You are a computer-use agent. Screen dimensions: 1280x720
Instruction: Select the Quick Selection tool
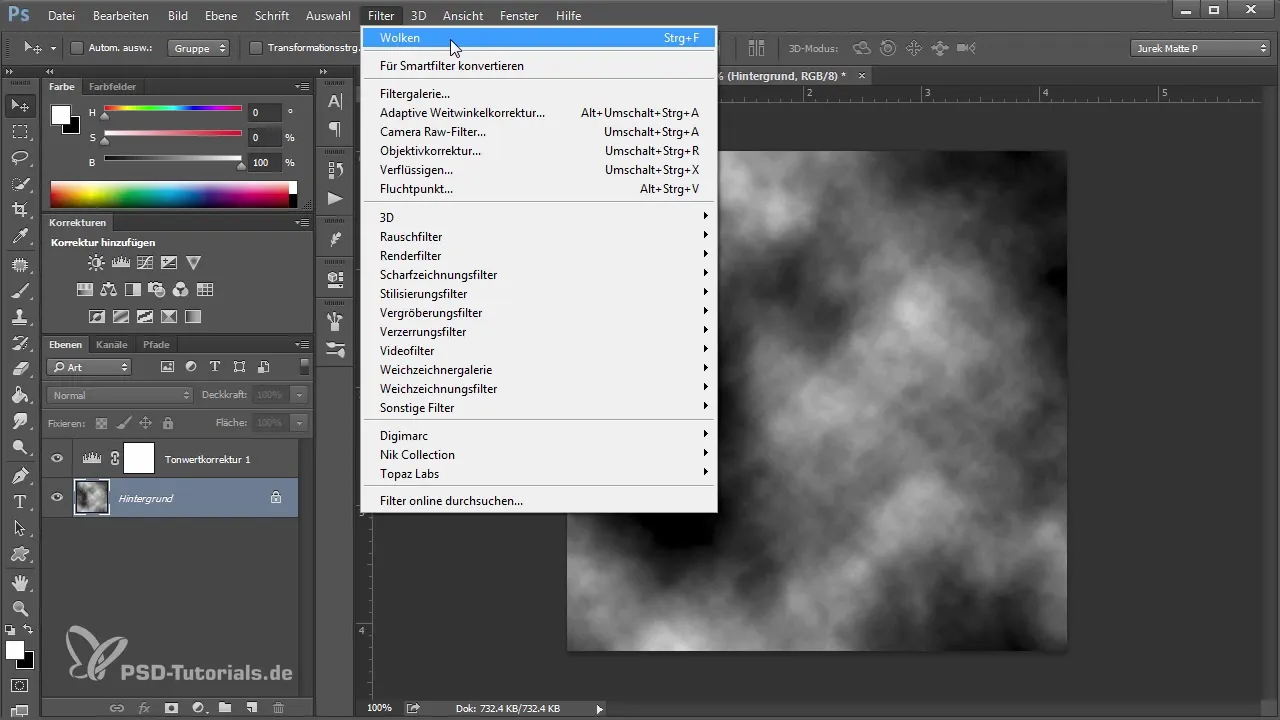tap(20, 183)
